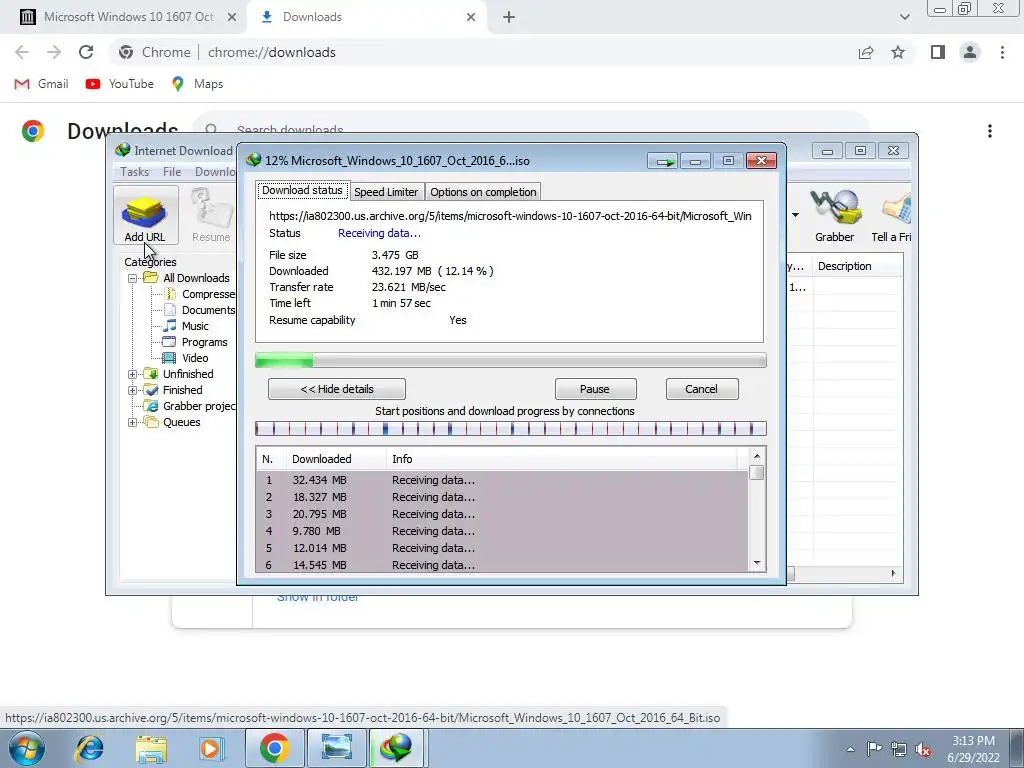Image resolution: width=1024 pixels, height=768 pixels.
Task: Click the Add URL toolbar icon
Action: [x=145, y=216]
